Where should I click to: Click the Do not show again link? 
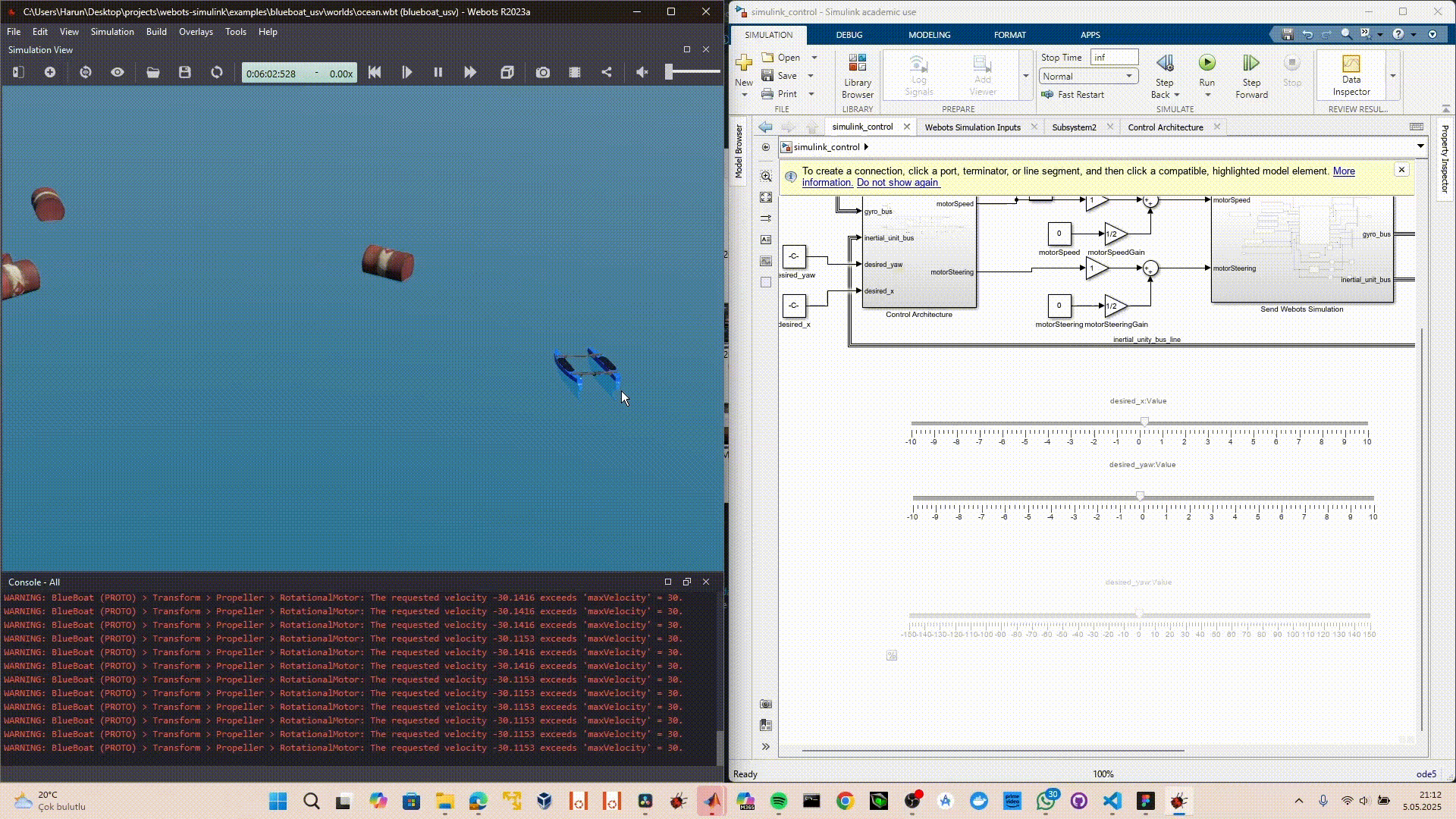coord(898,183)
